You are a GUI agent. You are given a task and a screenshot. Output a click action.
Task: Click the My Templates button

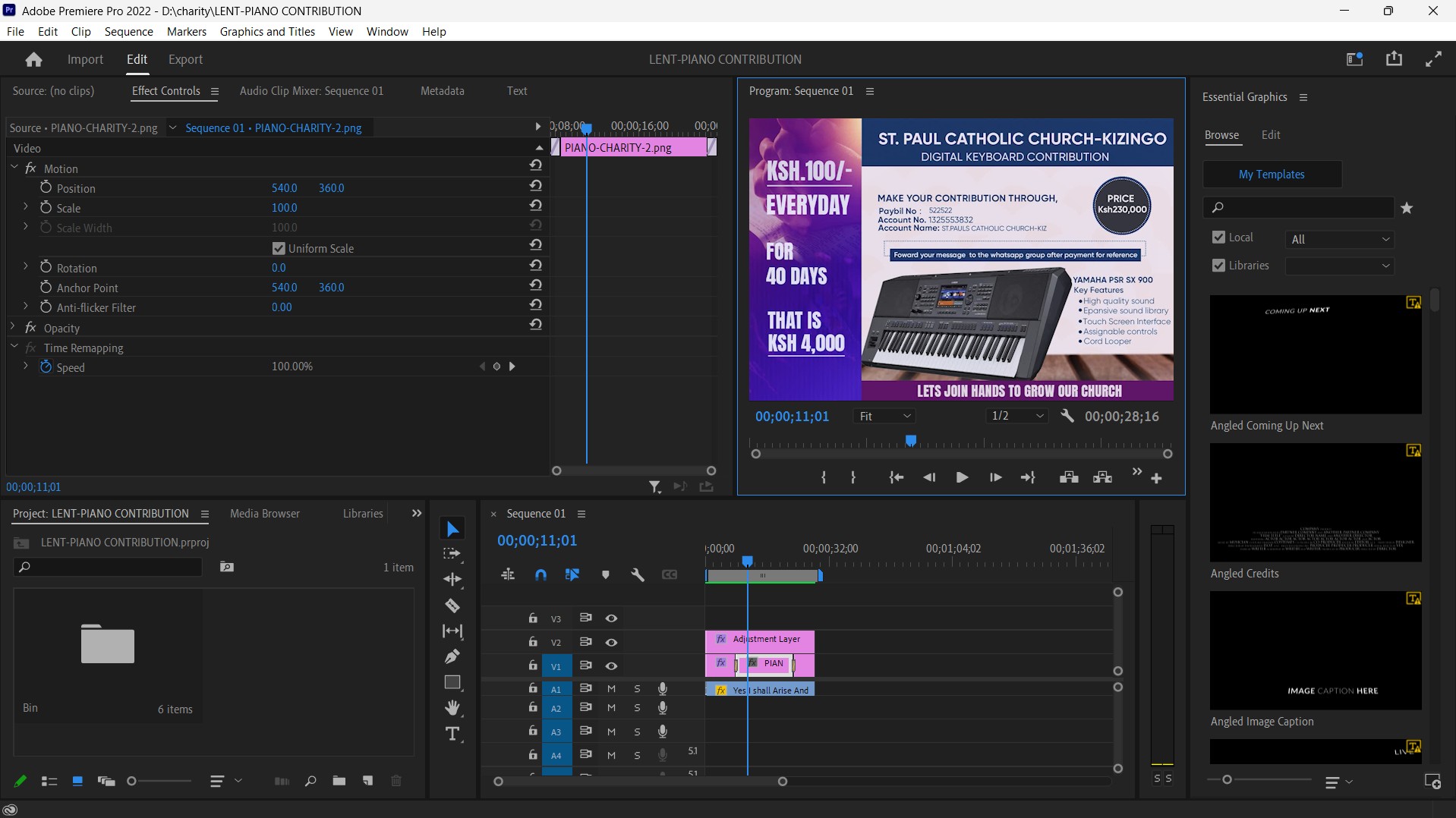pos(1272,174)
